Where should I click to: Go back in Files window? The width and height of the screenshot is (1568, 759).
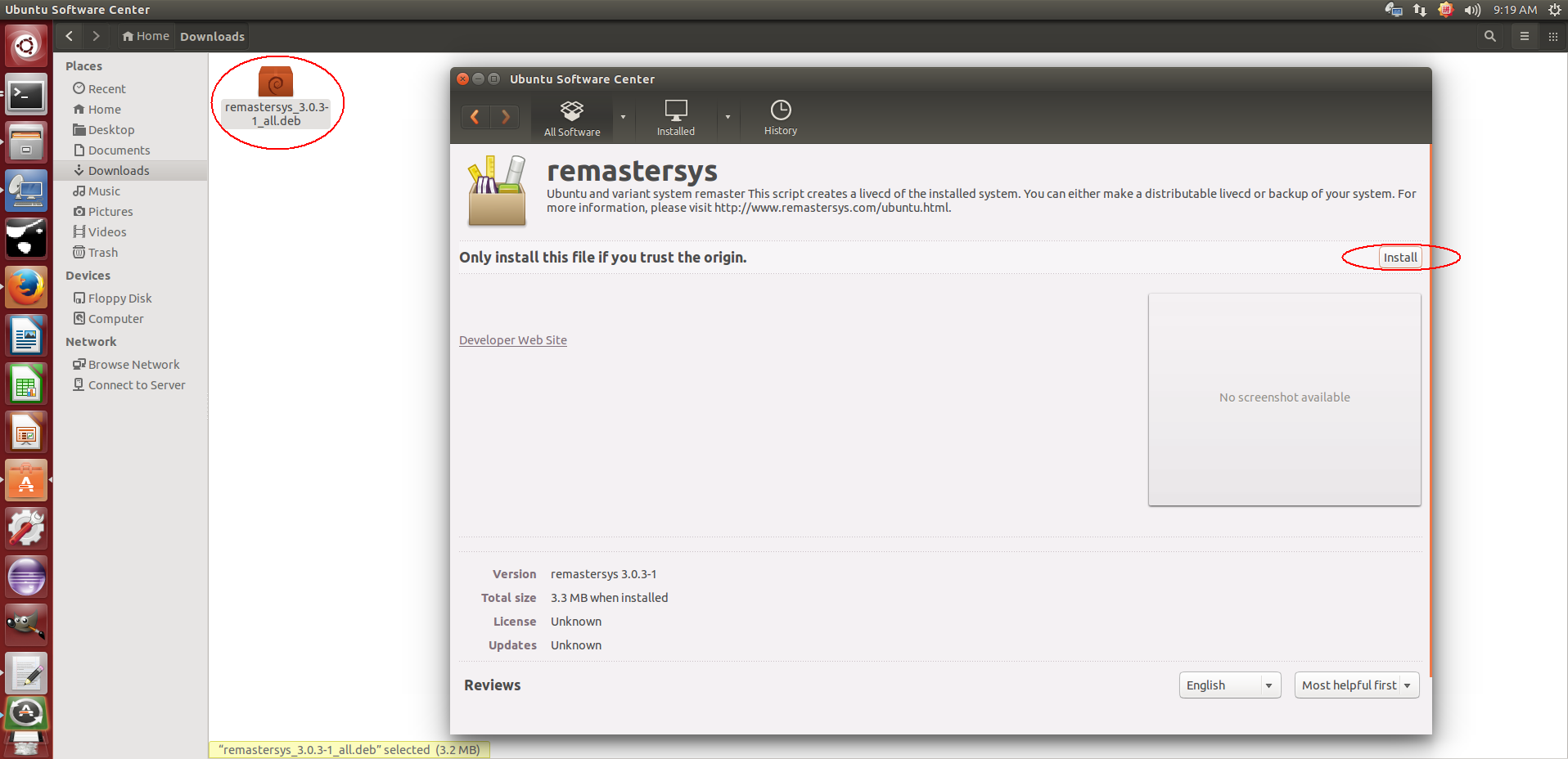pyautogui.click(x=70, y=36)
